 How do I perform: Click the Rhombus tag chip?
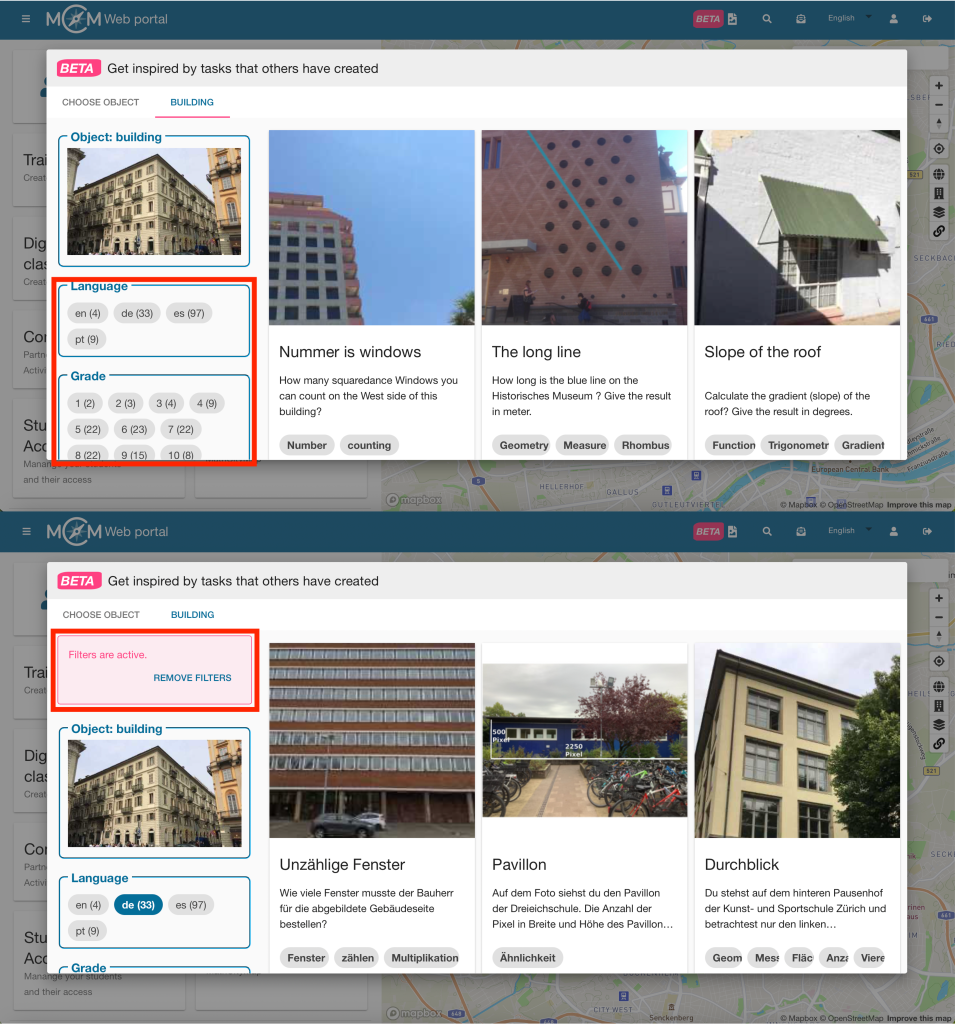tap(645, 445)
